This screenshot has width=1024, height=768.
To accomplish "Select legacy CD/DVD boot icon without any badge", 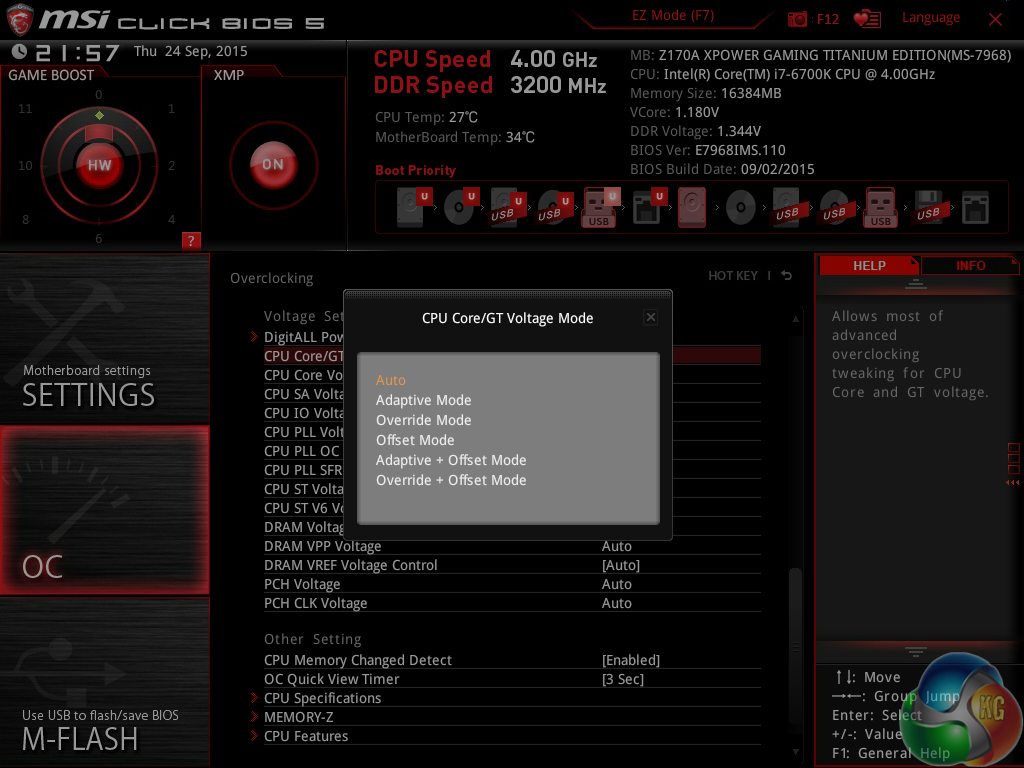I will click(741, 208).
